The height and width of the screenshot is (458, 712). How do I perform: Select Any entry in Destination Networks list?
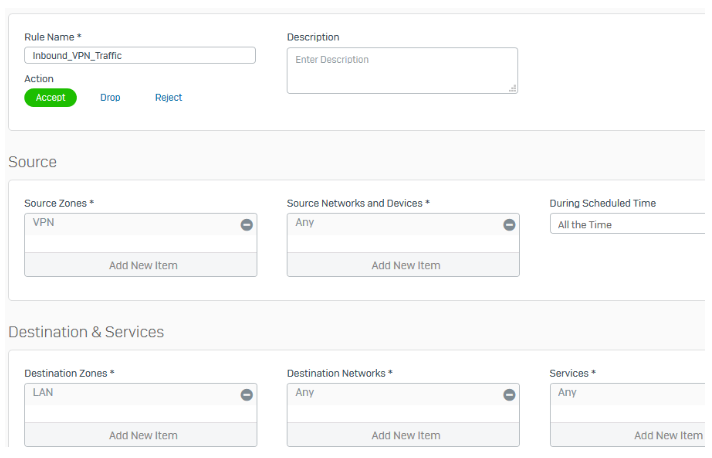tap(305, 393)
